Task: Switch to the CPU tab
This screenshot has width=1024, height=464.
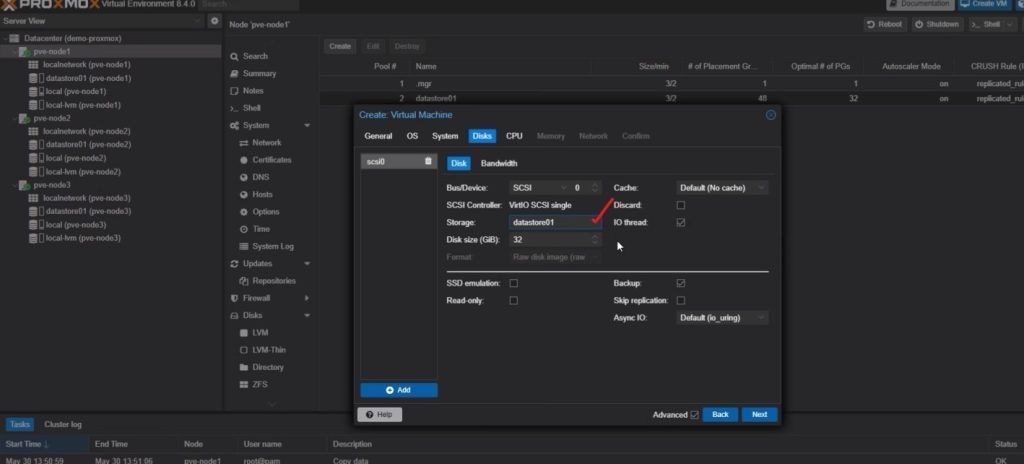Action: click(514, 136)
